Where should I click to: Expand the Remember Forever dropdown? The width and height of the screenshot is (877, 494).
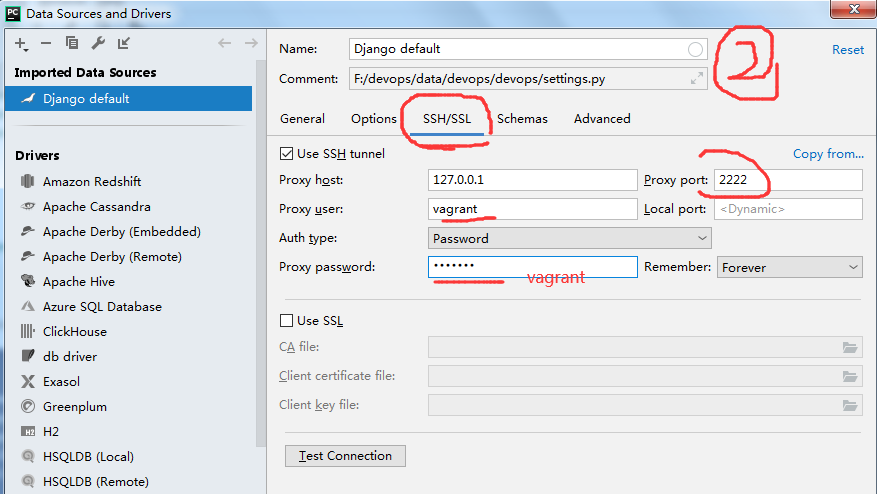coord(789,268)
